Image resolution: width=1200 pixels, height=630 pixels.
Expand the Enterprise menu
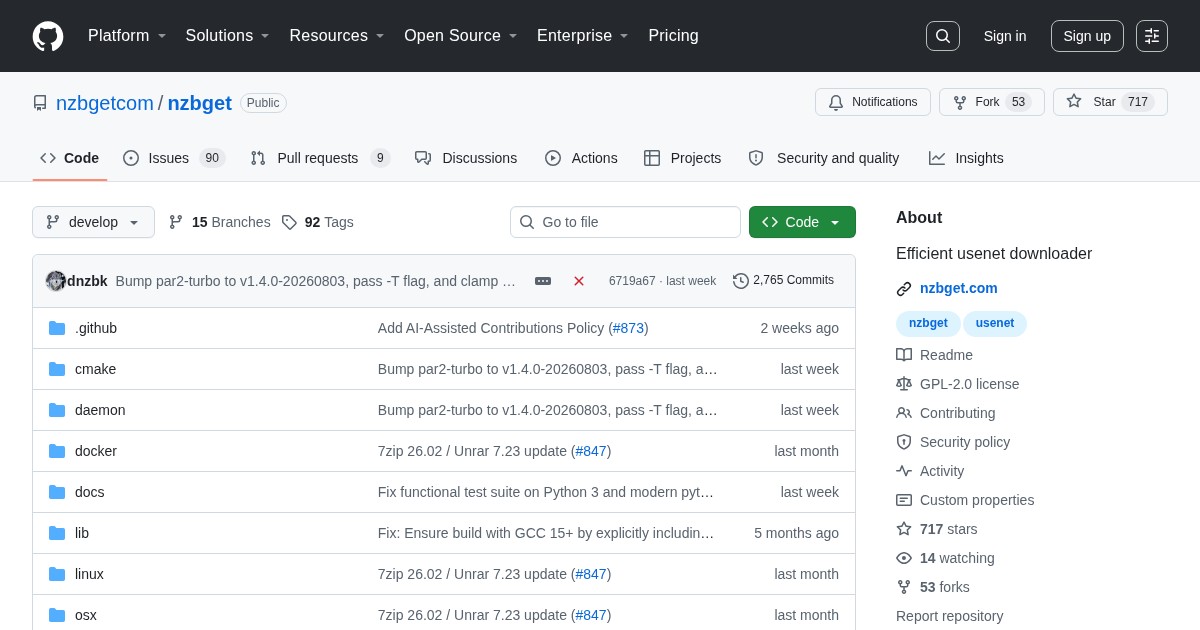(x=582, y=36)
